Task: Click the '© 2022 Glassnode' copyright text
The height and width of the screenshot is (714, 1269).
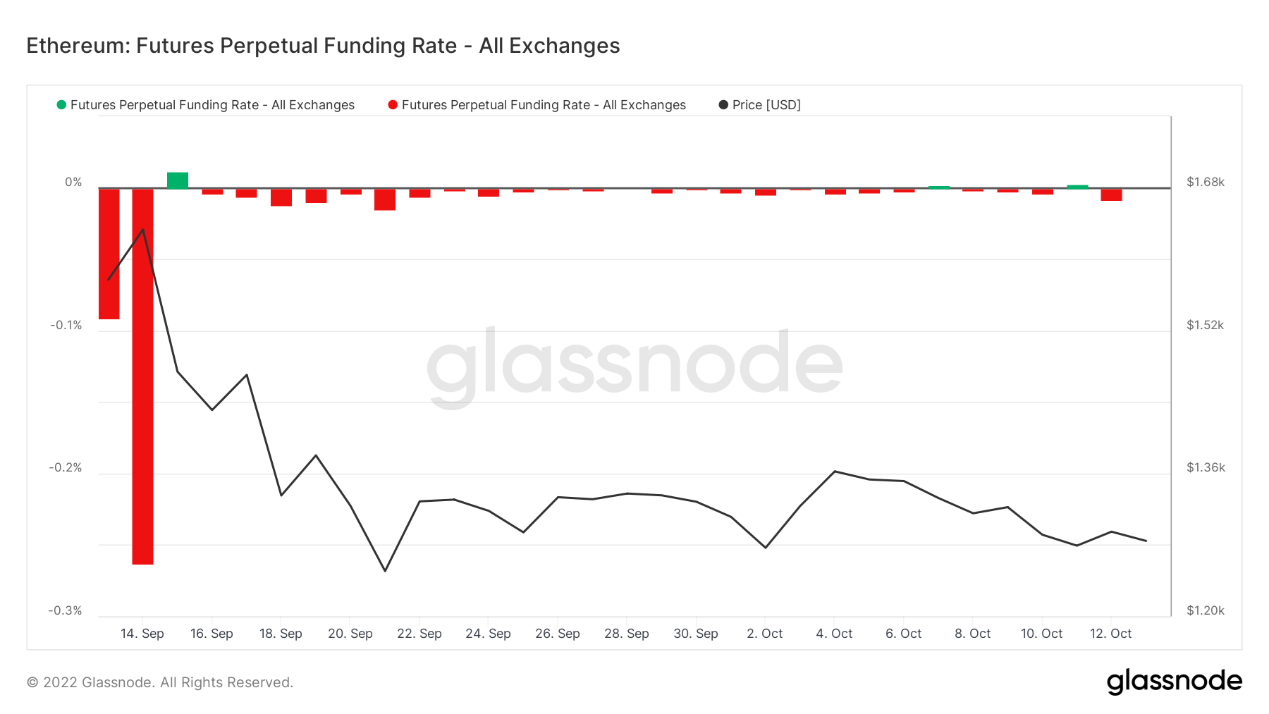Action: click(x=160, y=682)
